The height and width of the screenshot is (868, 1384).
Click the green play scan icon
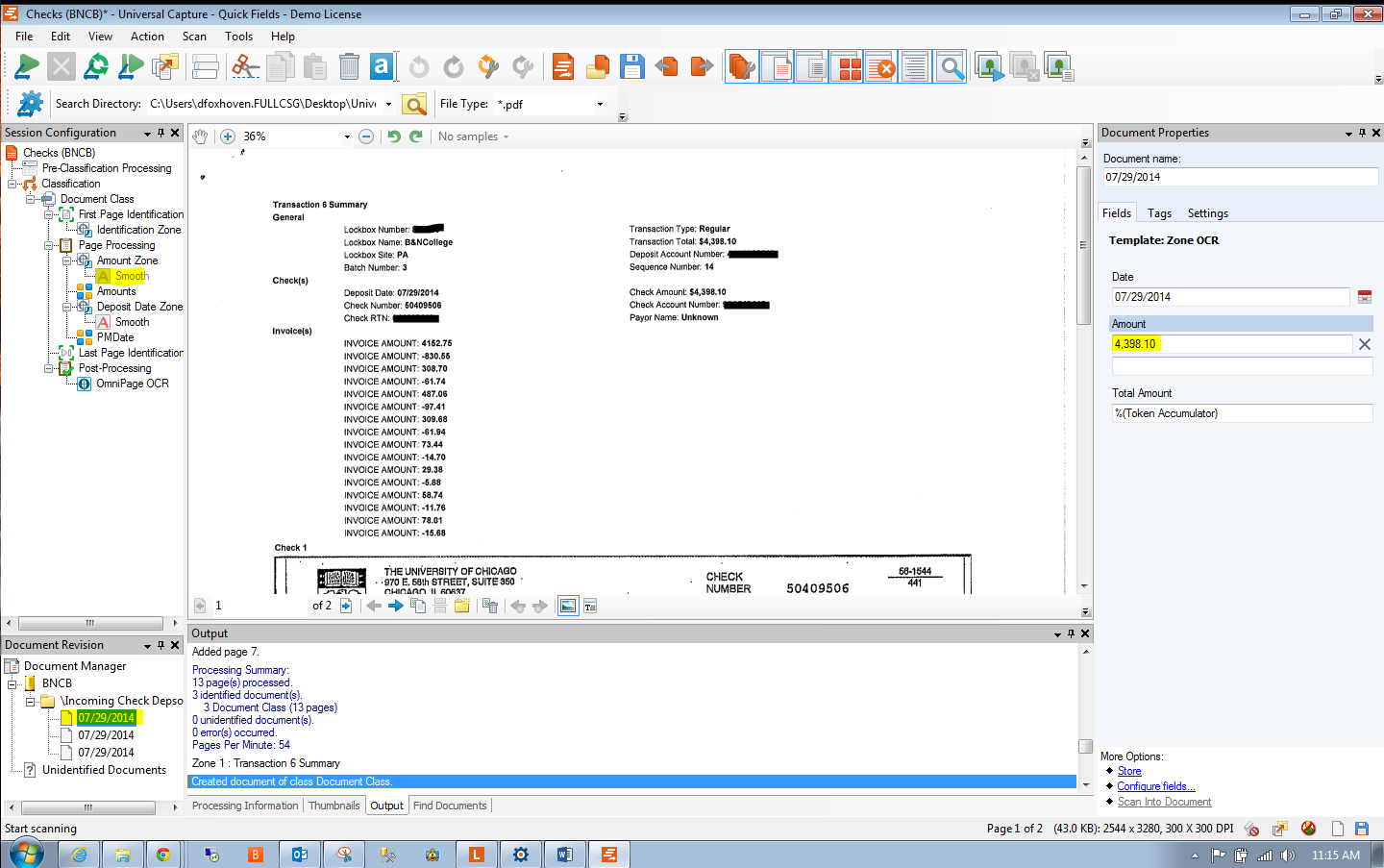pos(27,66)
